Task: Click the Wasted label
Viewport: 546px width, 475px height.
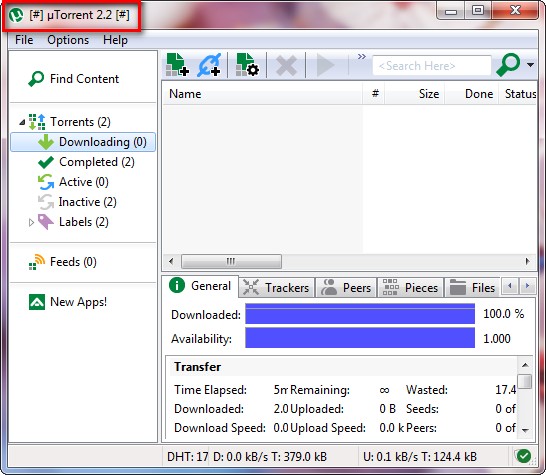Action: coord(427,390)
